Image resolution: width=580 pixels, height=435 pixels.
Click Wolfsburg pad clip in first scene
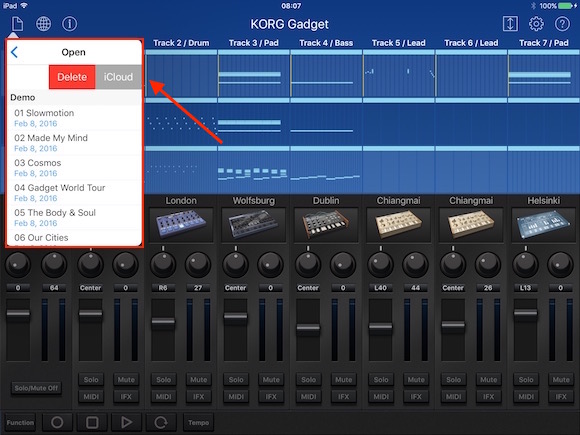tap(253, 76)
